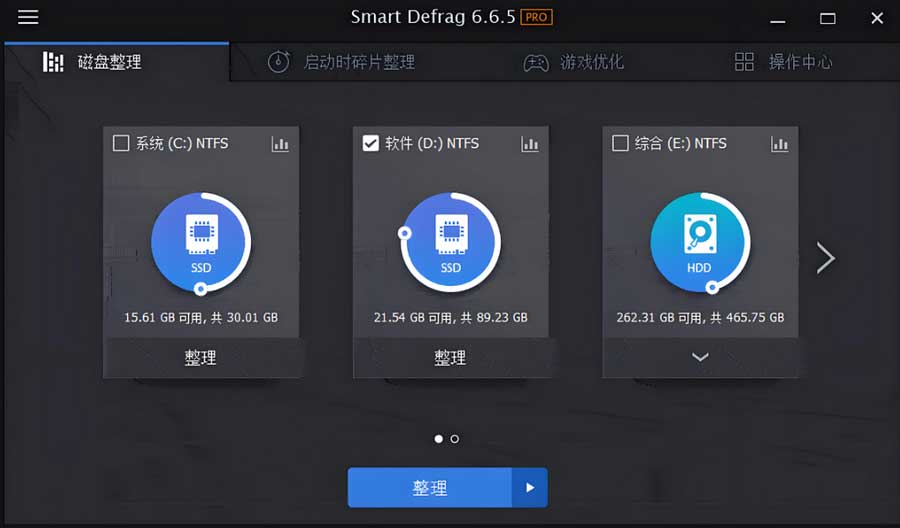The image size is (900, 528).
Task: Click 整理 button under C: drive
Action: pos(201,358)
